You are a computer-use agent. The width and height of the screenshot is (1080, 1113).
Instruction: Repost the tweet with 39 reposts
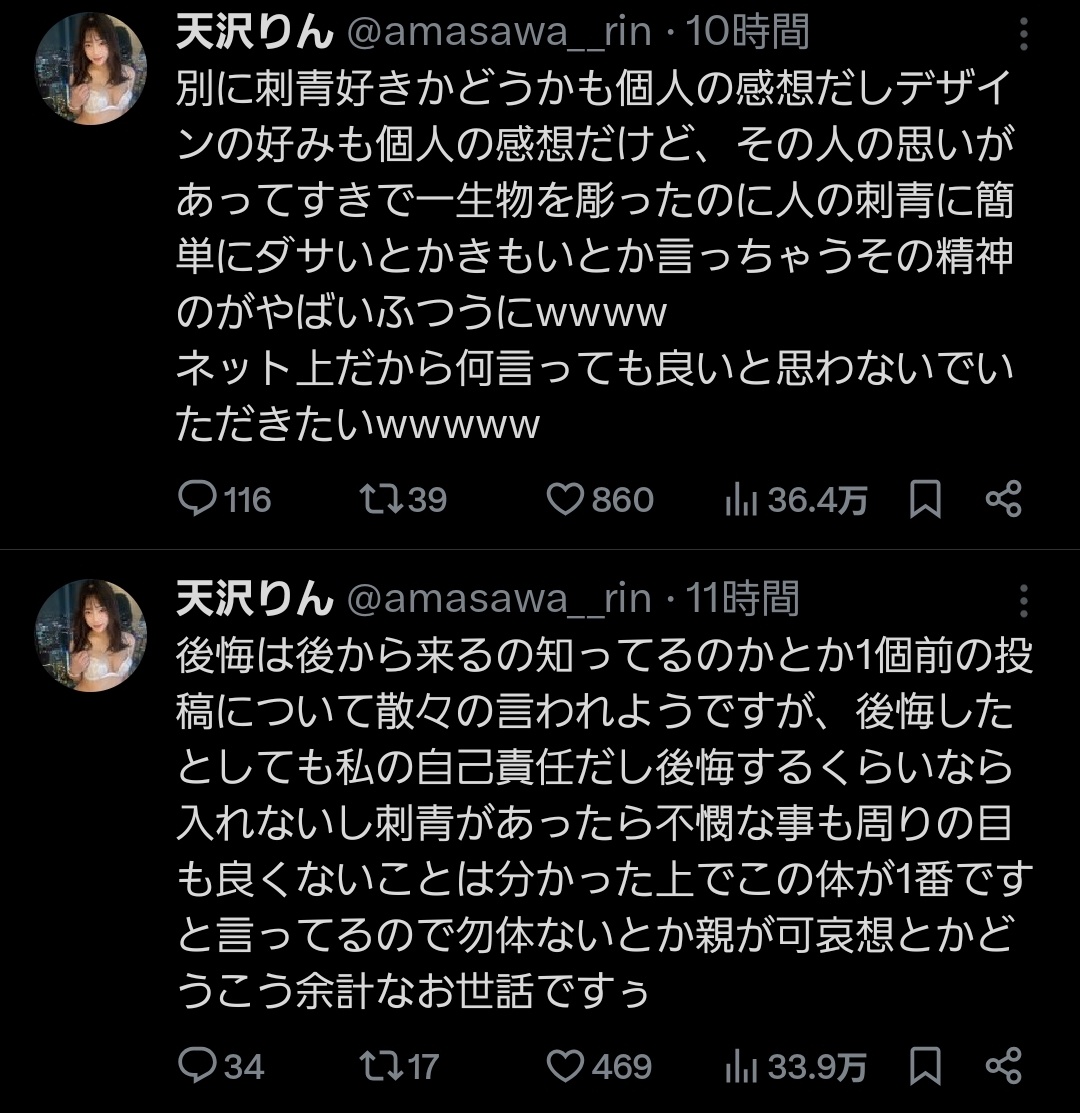click(375, 498)
